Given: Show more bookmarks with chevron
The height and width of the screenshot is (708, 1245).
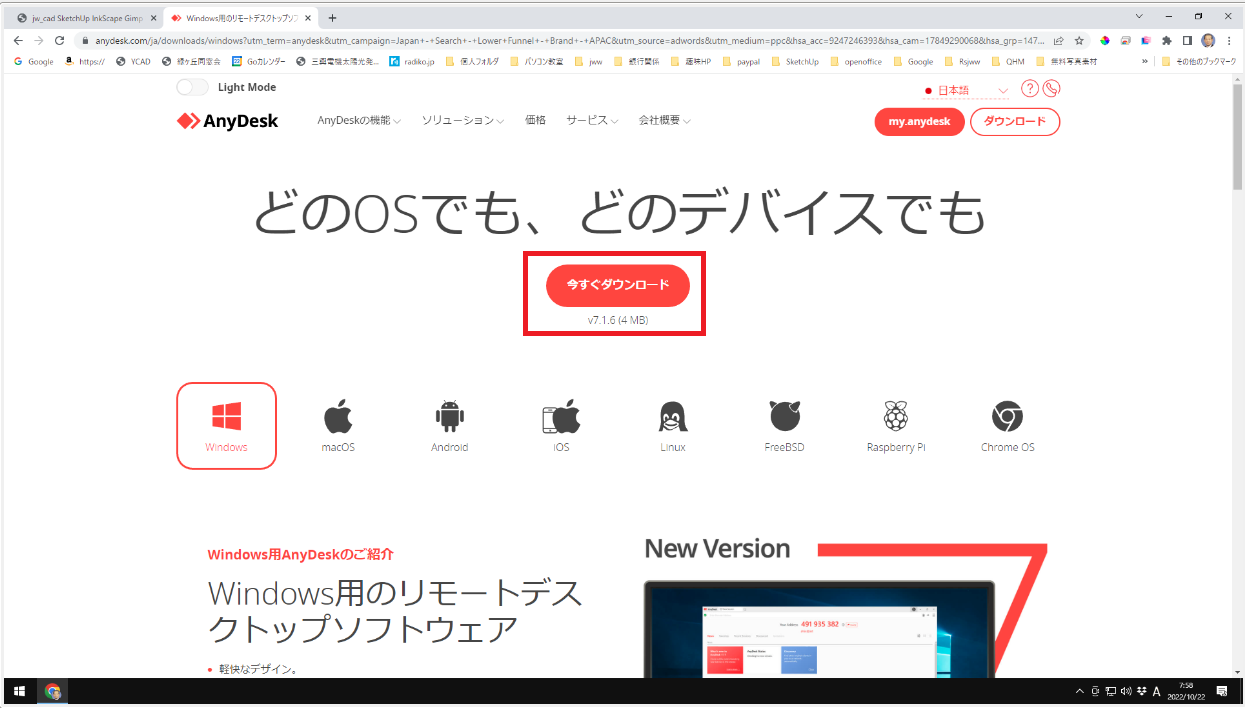Looking at the screenshot, I should click(1145, 61).
